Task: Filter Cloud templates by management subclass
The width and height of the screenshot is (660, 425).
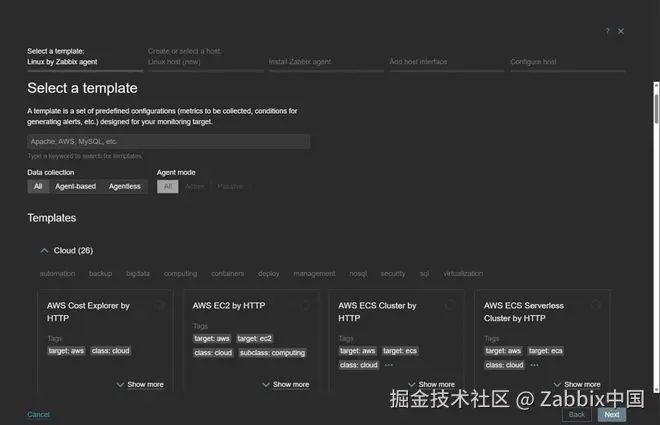Action: tap(314, 274)
